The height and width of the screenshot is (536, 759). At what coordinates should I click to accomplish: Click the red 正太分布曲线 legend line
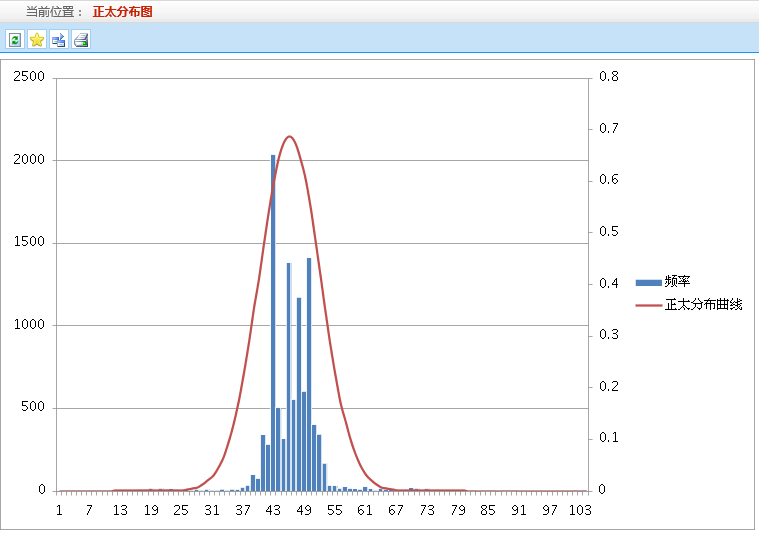coord(649,305)
